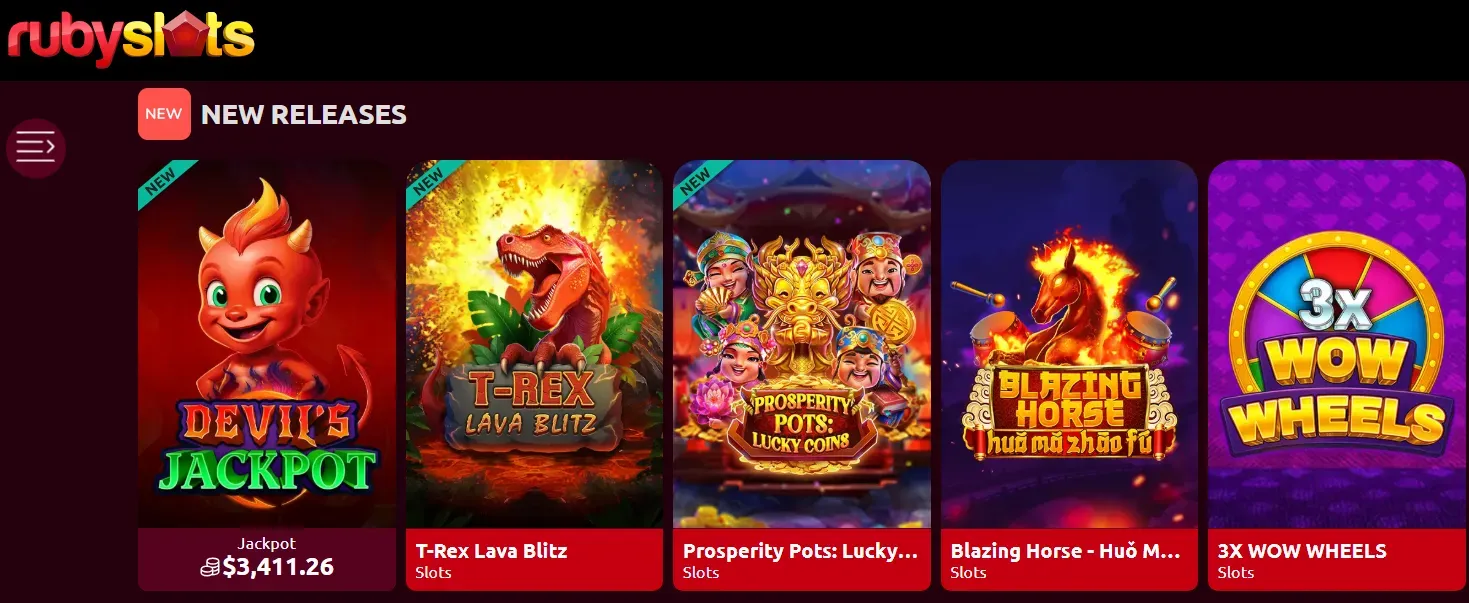This screenshot has width=1469, height=603.
Task: Click the red NEW badge icon
Action: point(164,114)
